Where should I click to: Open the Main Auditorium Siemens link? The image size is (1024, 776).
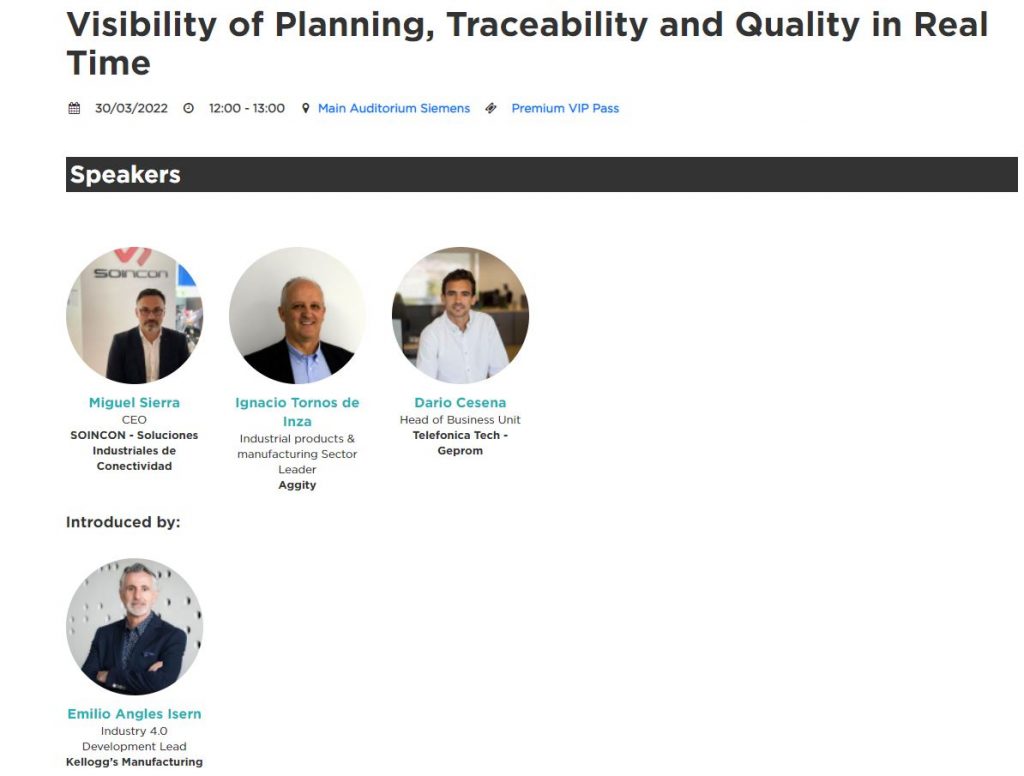394,108
